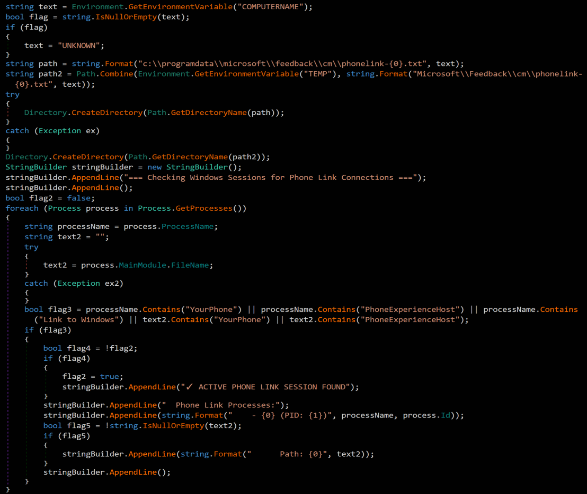
Task: Click the 'bool flag5' declaration line
Action: tap(143, 426)
